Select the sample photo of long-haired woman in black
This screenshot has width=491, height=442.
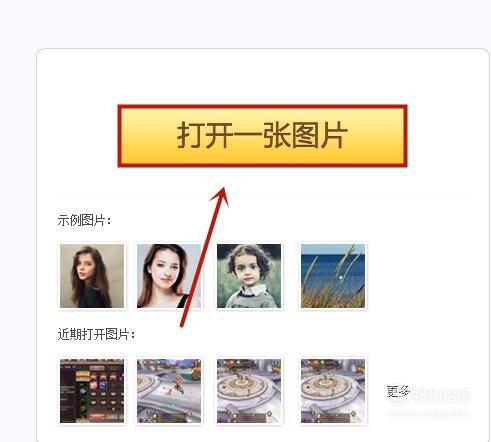92,276
